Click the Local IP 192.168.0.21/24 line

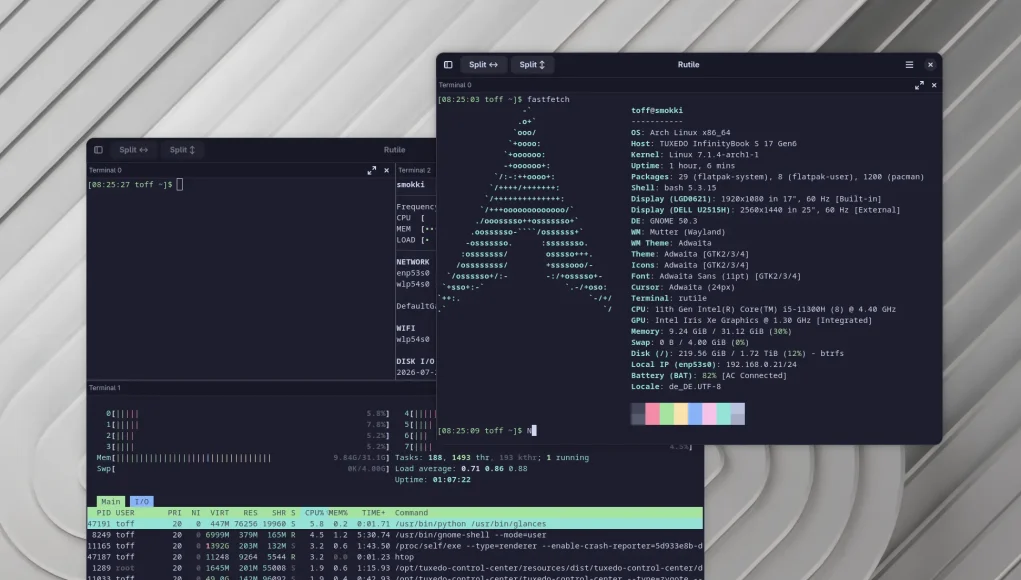[713, 365]
